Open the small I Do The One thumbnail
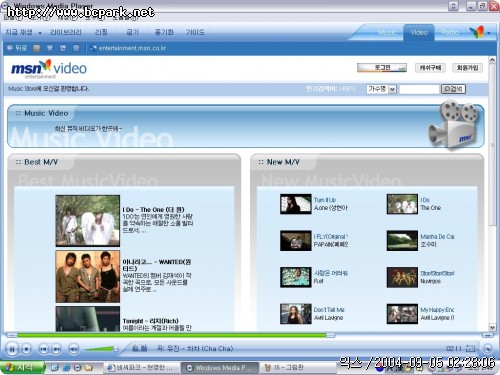Screen dimensions: 500x375 pyautogui.click(x=402, y=204)
